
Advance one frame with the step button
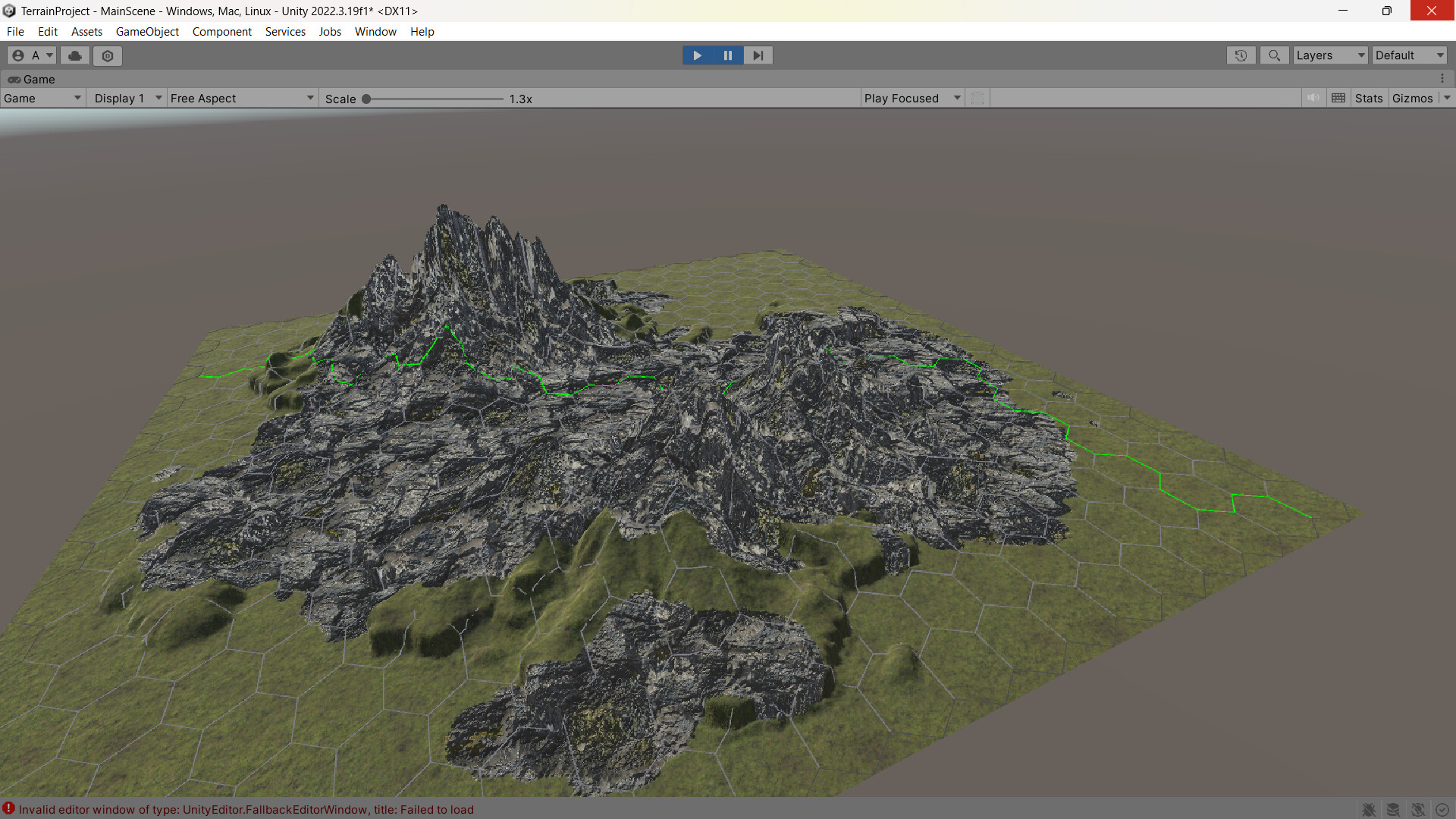click(x=758, y=55)
